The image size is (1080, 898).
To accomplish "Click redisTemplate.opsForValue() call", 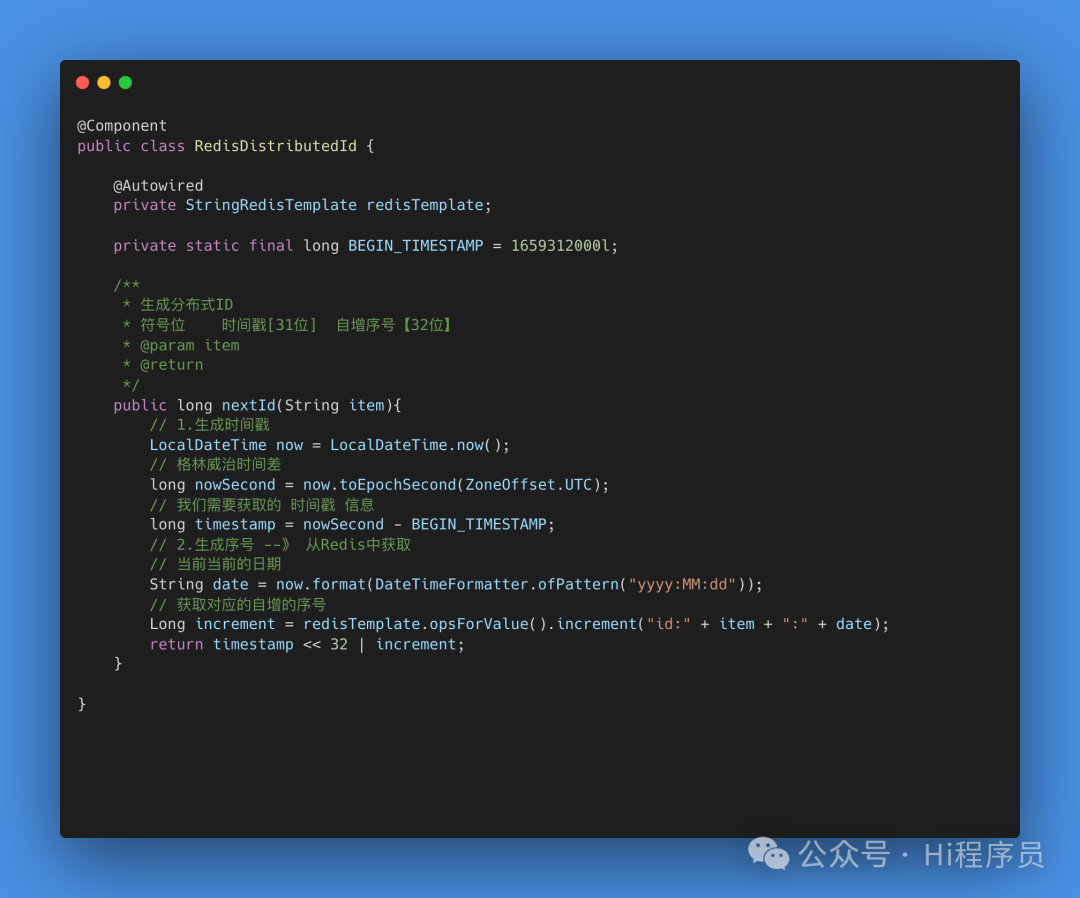I will [x=424, y=625].
